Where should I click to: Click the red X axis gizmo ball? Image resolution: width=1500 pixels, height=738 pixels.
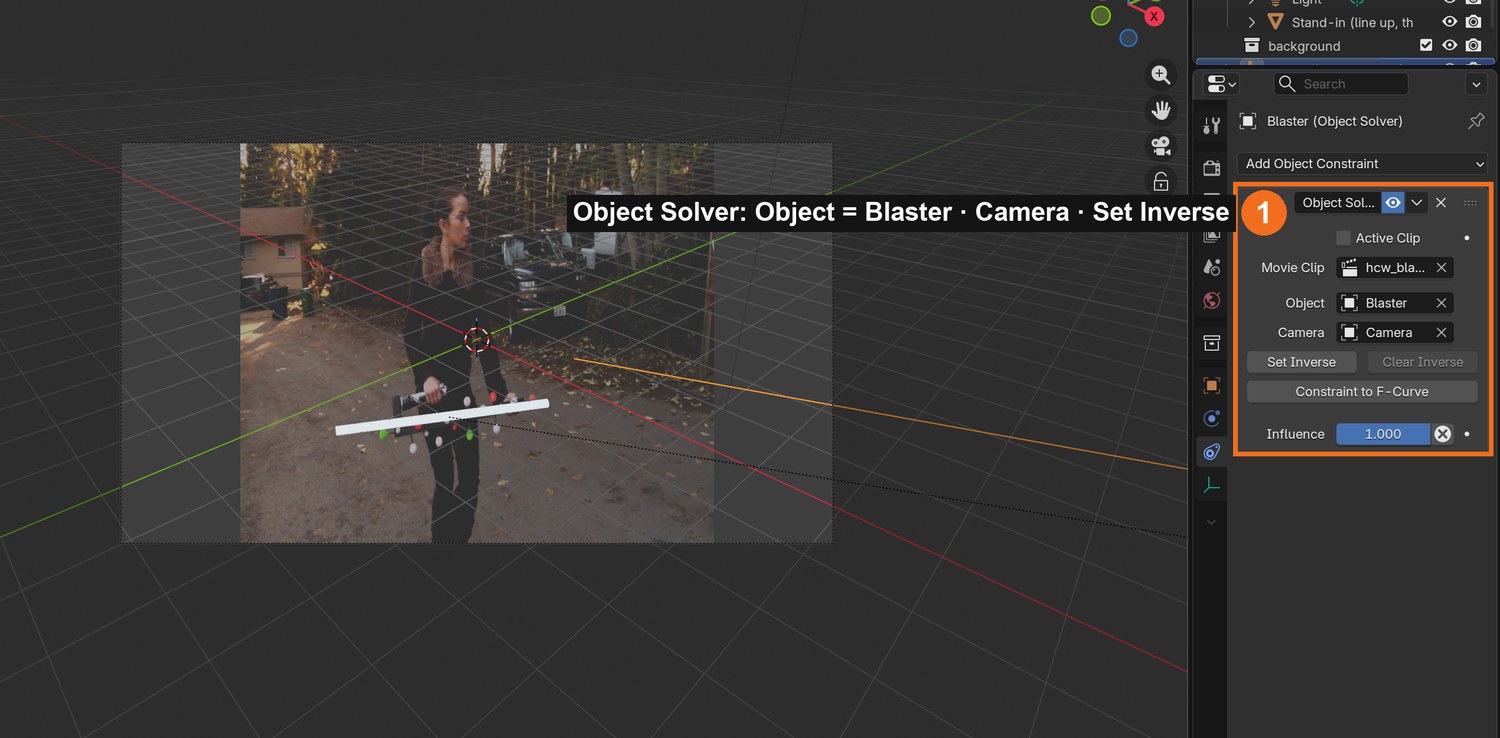click(x=1155, y=16)
